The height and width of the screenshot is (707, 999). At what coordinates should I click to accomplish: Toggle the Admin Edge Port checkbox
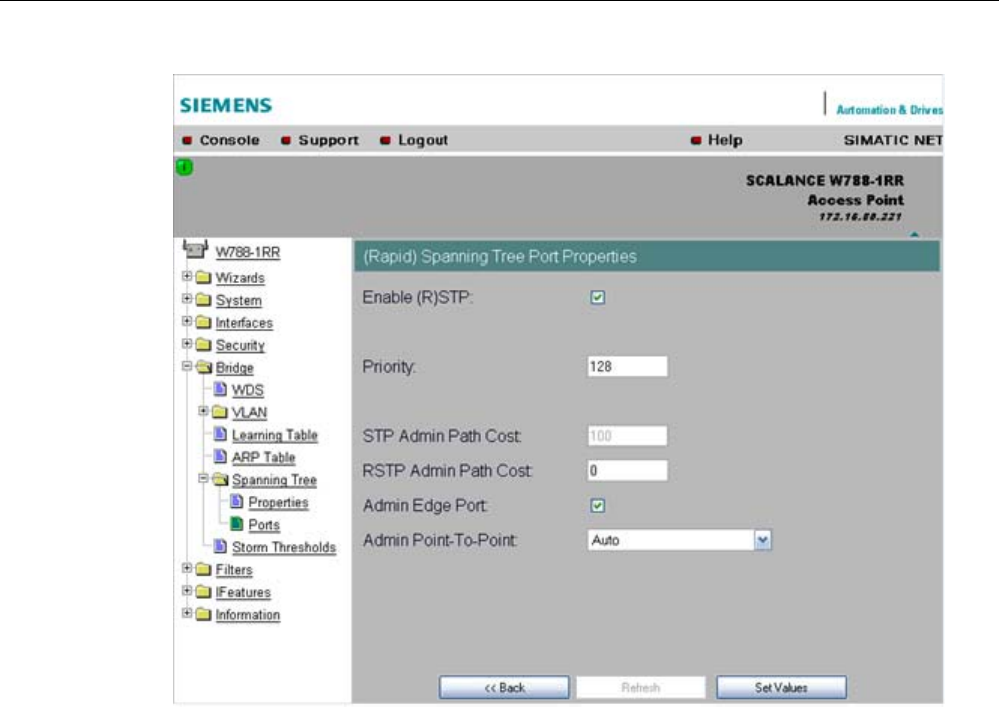(598, 506)
